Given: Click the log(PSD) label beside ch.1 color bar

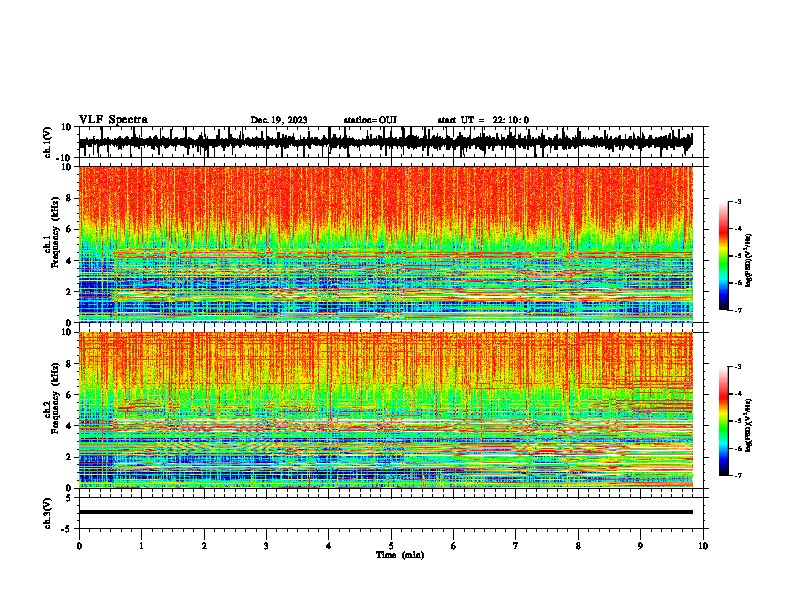Looking at the screenshot, I should click(x=749, y=260).
